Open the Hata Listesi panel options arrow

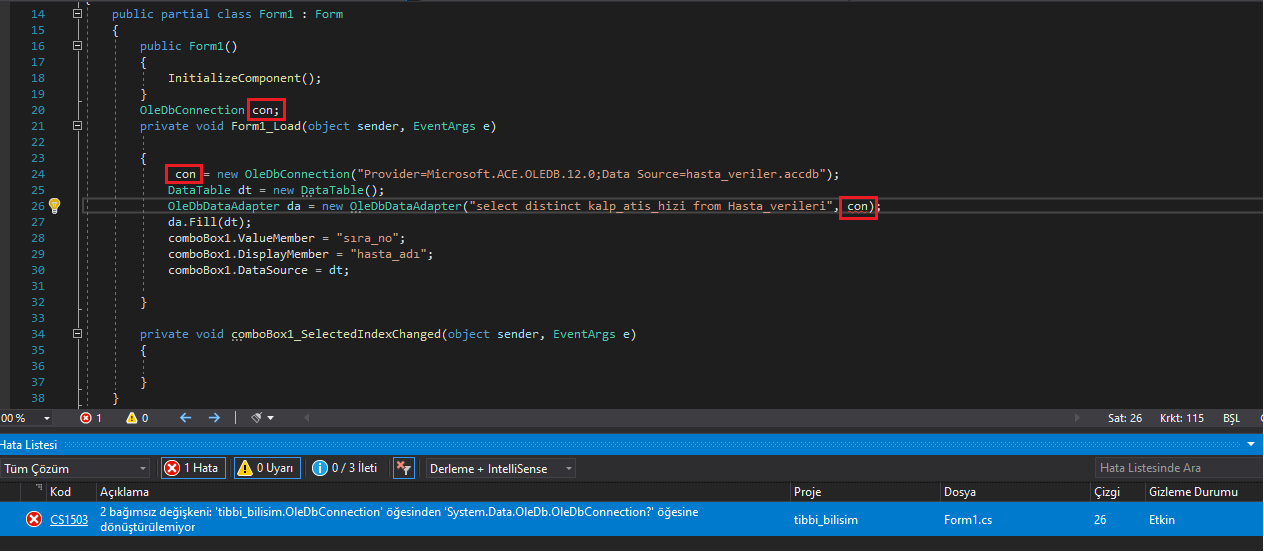coord(1251,444)
